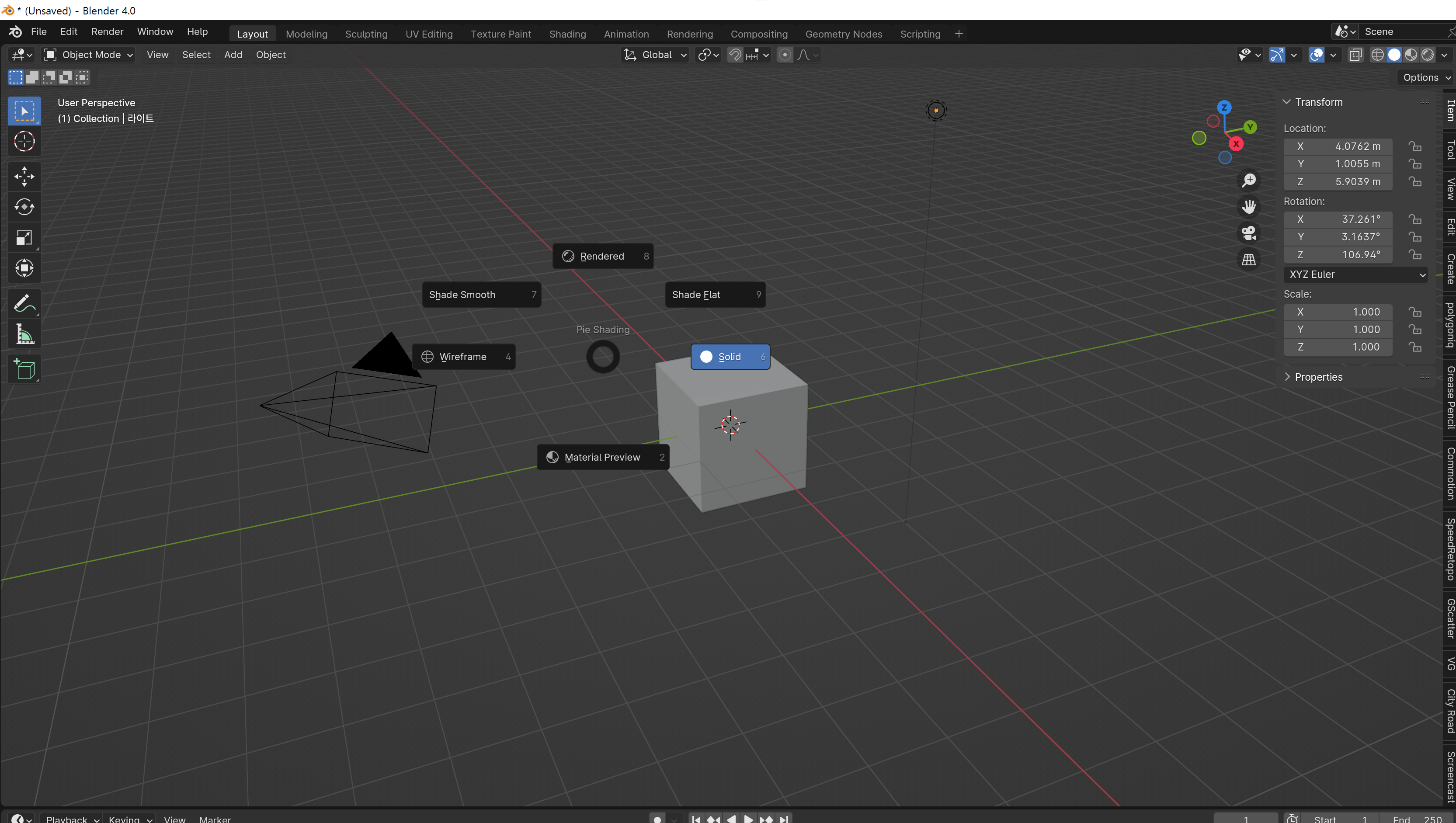
Task: Toggle lock on Rotation Z
Action: coord(1415,255)
